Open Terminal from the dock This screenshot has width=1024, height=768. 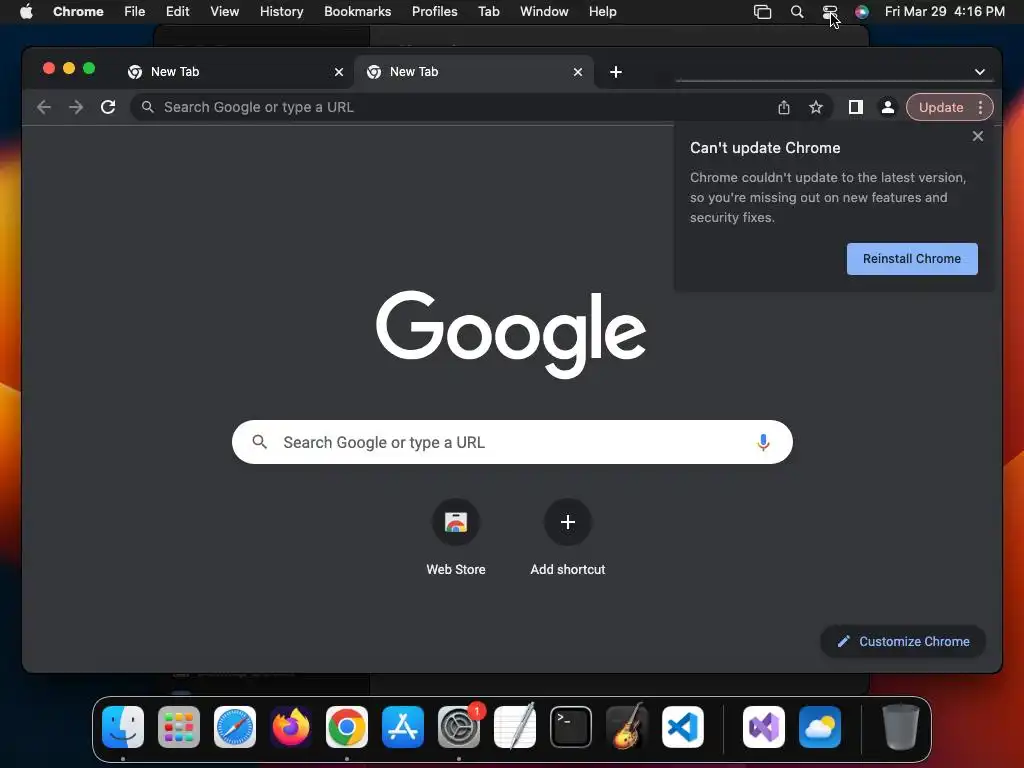point(571,727)
